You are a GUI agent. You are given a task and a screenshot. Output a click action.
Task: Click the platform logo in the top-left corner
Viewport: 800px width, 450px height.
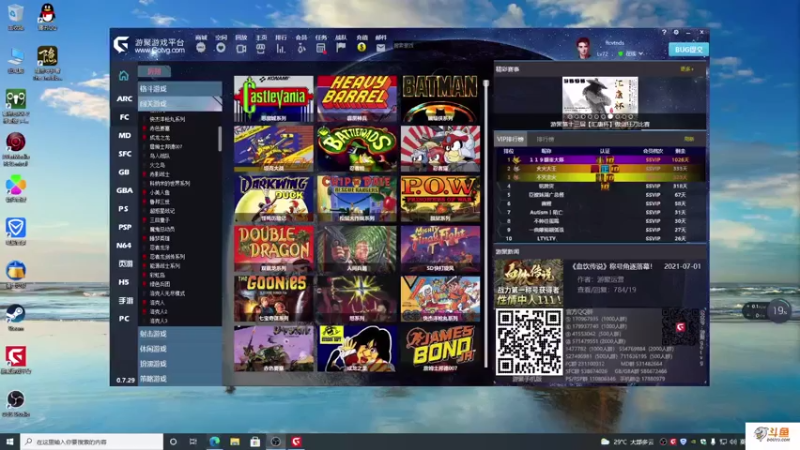click(x=121, y=44)
